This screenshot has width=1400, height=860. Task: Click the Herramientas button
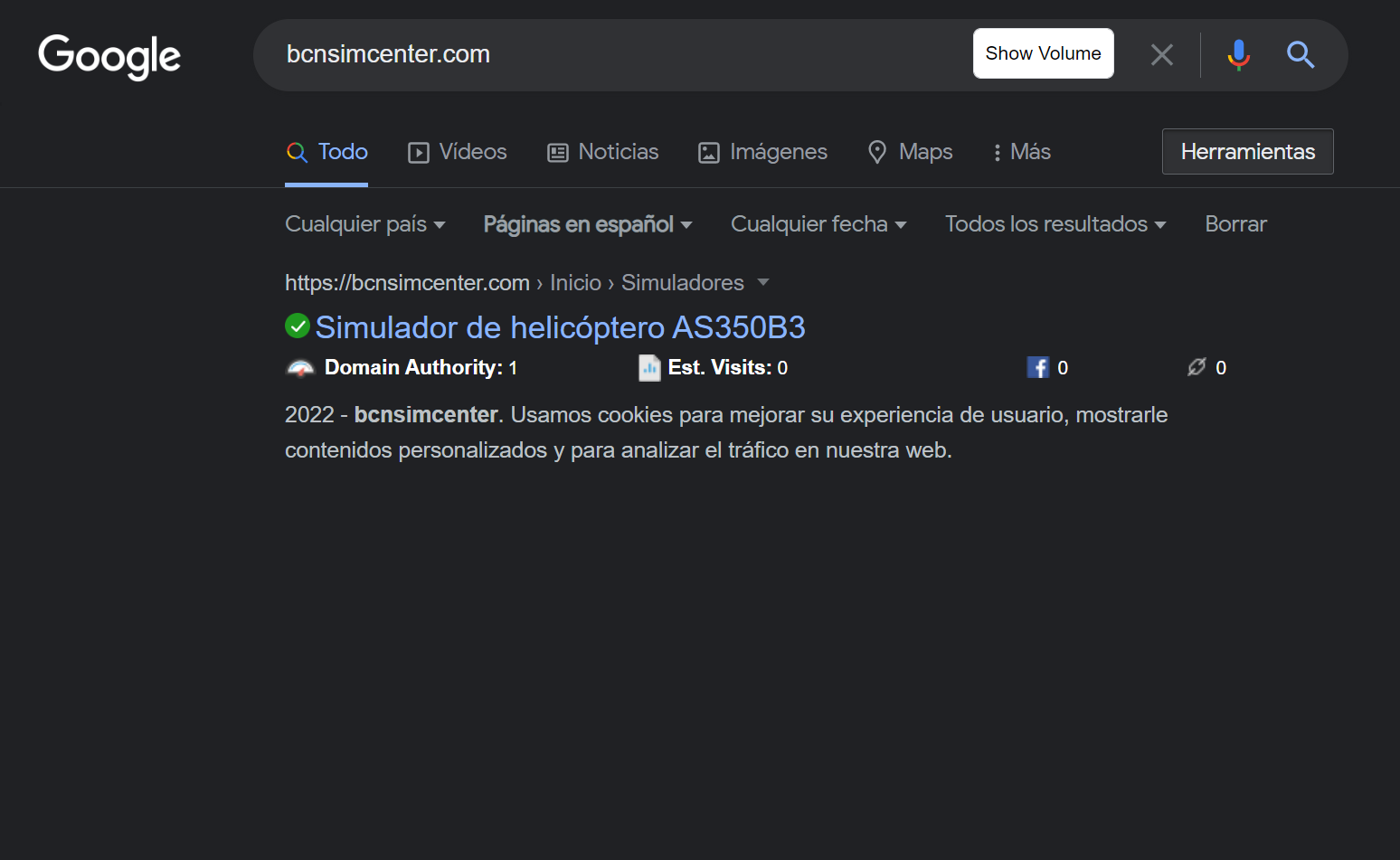coord(1248,152)
